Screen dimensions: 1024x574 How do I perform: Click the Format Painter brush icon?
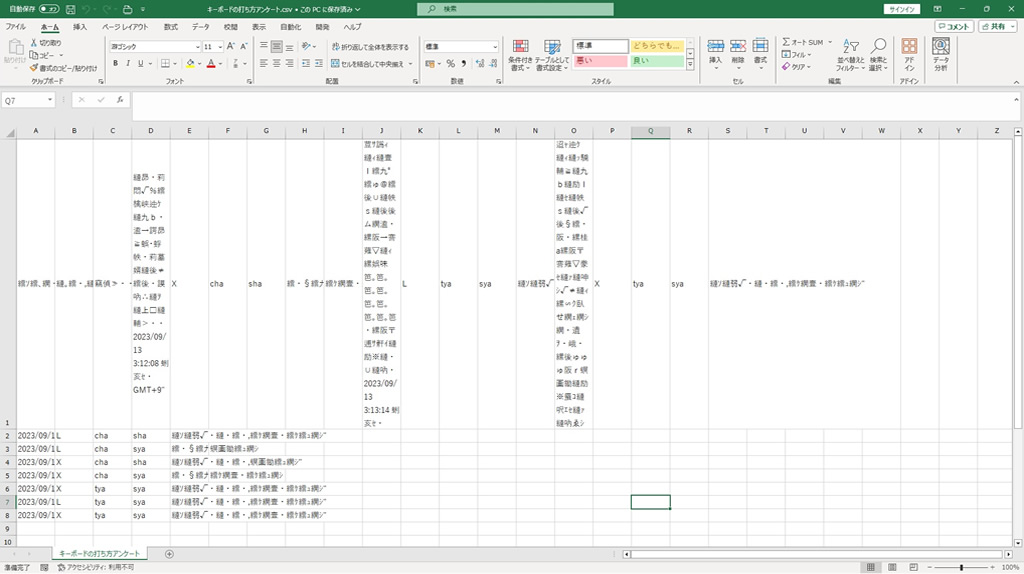(33, 68)
